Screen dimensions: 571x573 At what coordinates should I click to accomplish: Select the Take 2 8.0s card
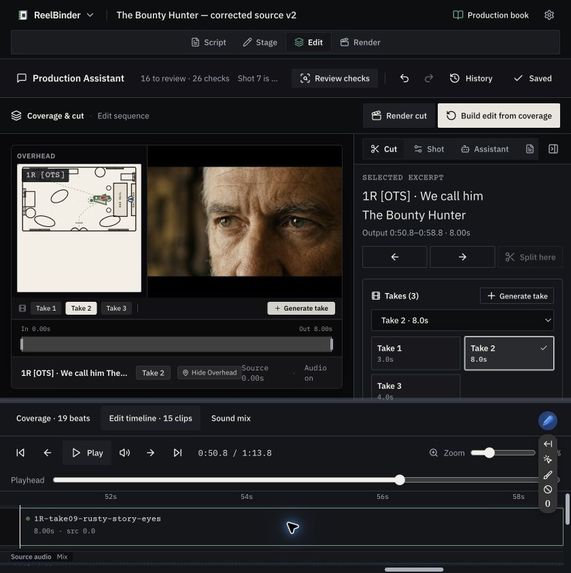point(509,353)
